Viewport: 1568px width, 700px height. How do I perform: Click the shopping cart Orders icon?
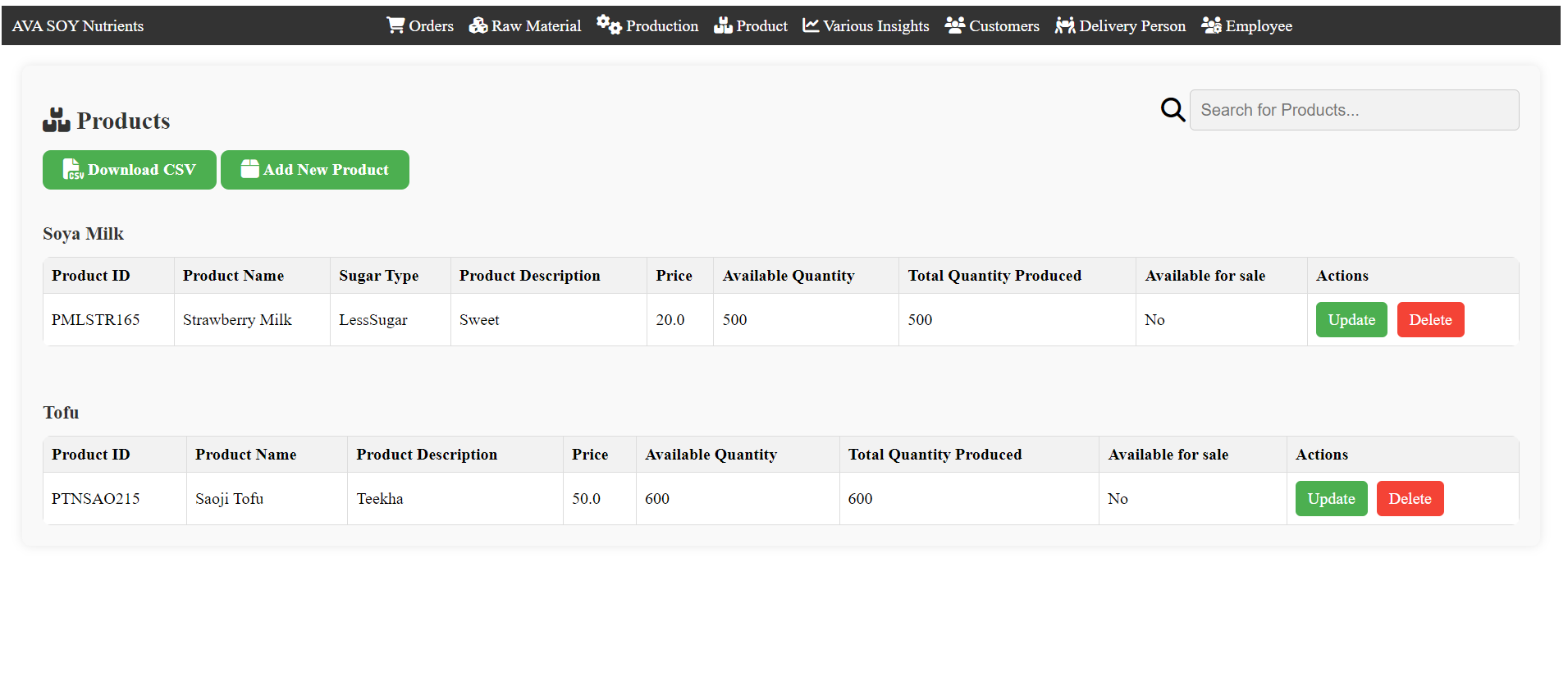[395, 25]
